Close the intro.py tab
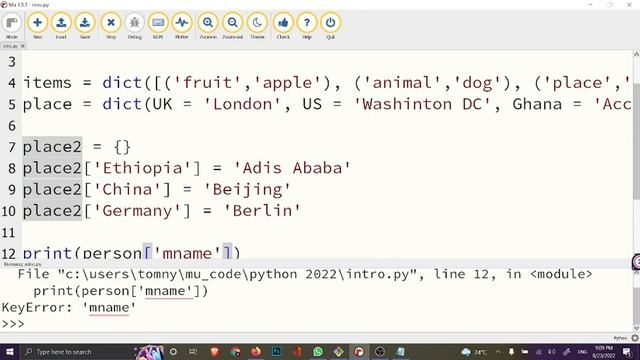Viewport: 640px width, 360px height. pos(23,46)
